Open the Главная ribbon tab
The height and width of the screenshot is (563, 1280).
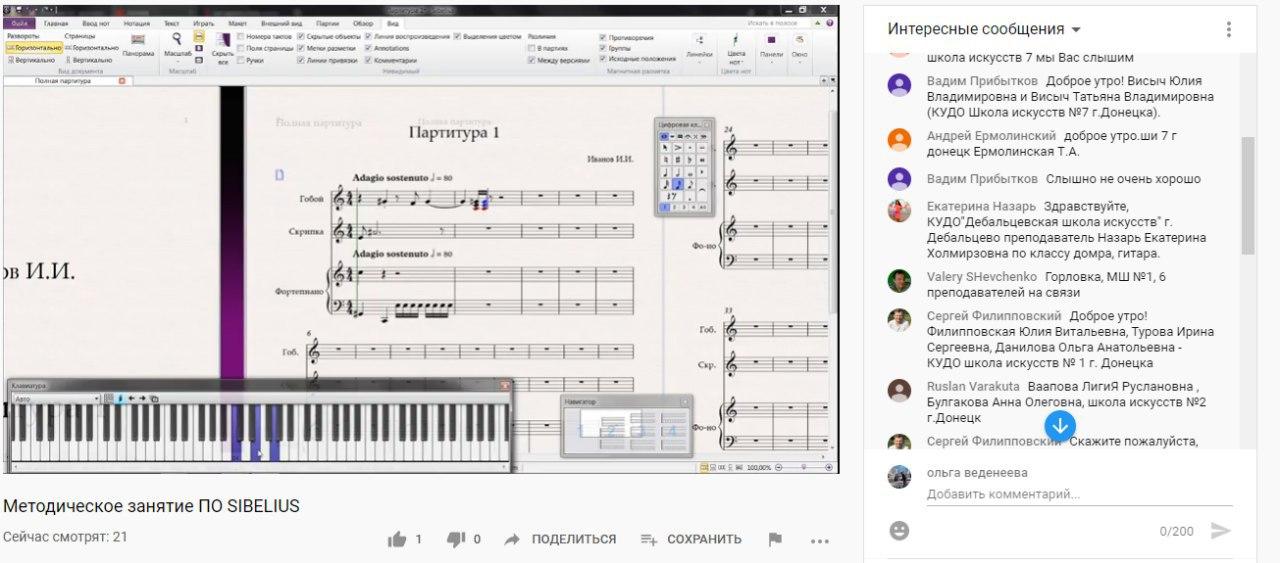[56, 24]
